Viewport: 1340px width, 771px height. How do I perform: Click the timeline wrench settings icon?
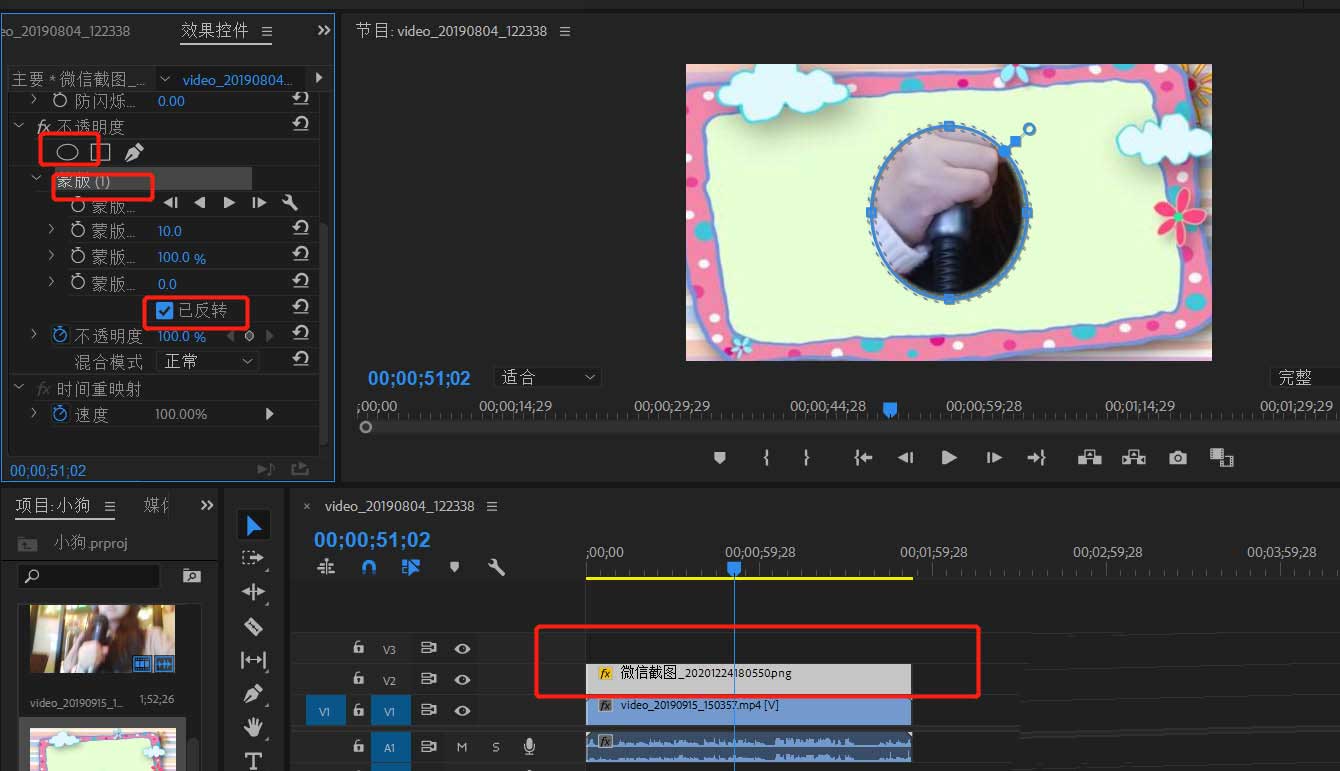click(496, 567)
